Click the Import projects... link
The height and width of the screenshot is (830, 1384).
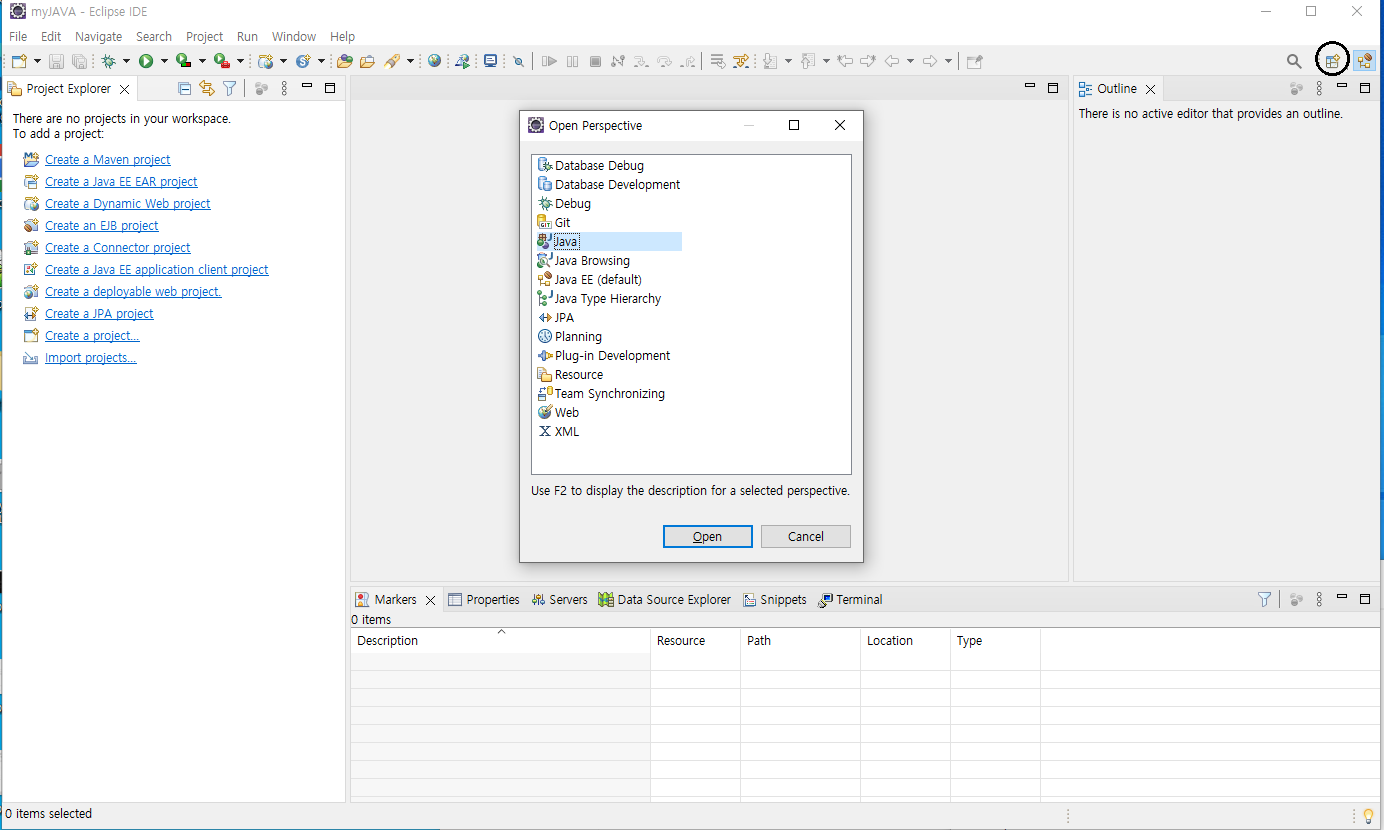tap(91, 357)
